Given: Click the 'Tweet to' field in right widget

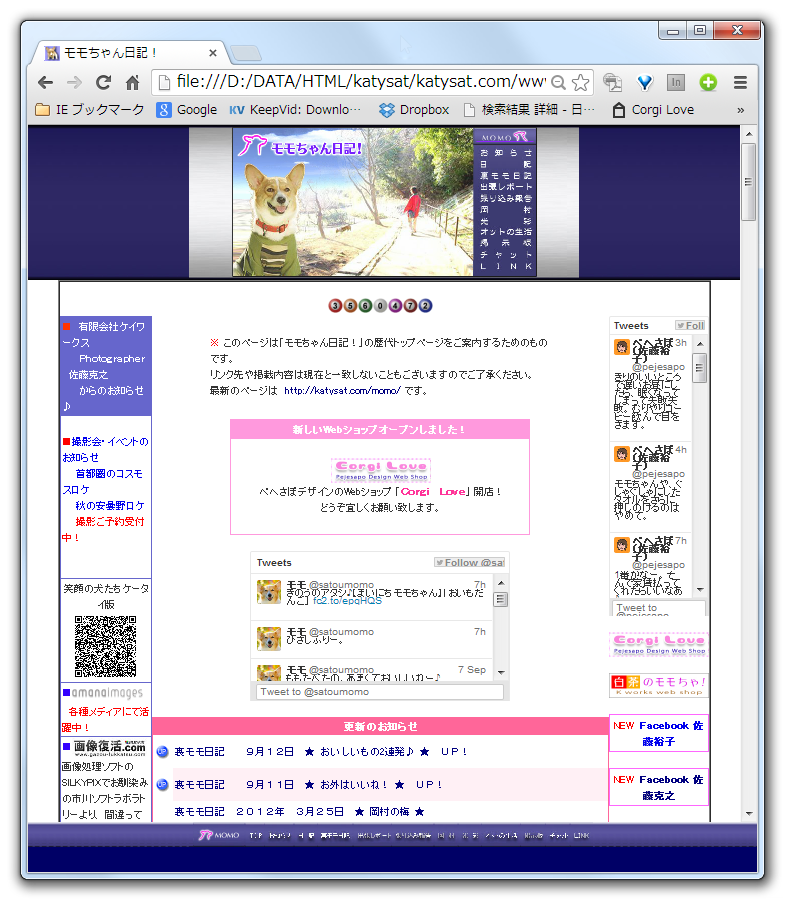Looking at the screenshot, I should pos(658,608).
